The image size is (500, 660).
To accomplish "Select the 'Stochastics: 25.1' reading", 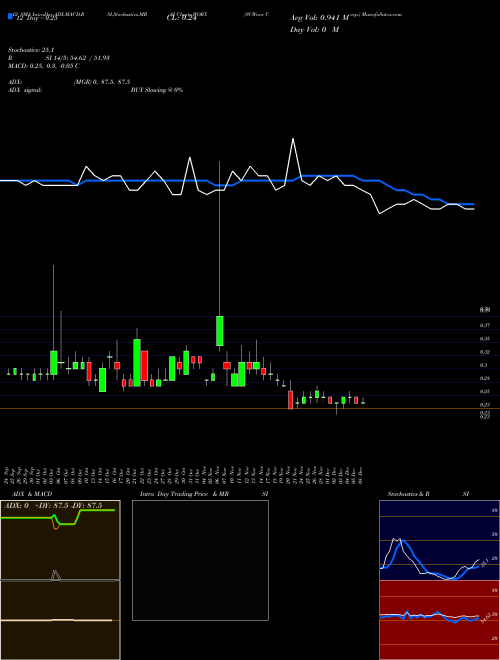I will pyautogui.click(x=31, y=50).
